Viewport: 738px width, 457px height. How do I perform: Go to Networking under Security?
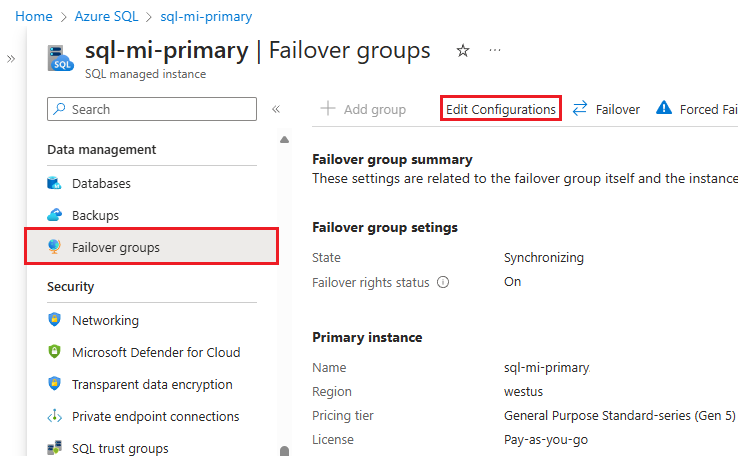pyautogui.click(x=105, y=321)
